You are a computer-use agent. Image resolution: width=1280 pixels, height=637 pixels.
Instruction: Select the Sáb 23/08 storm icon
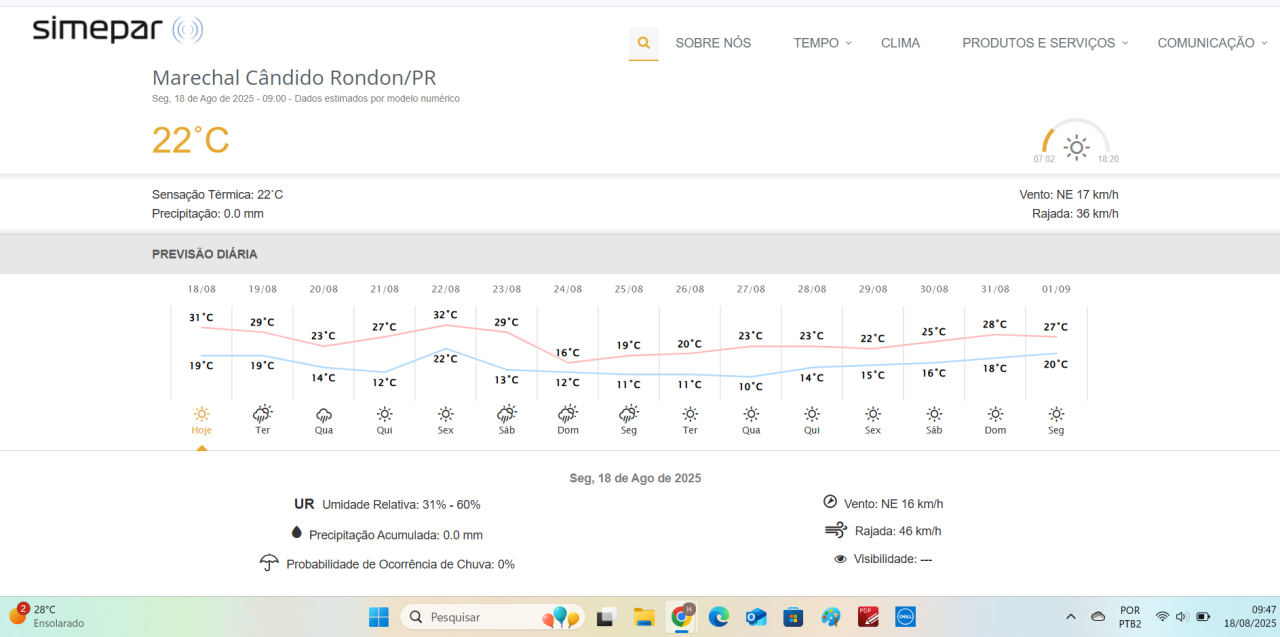[x=507, y=413]
